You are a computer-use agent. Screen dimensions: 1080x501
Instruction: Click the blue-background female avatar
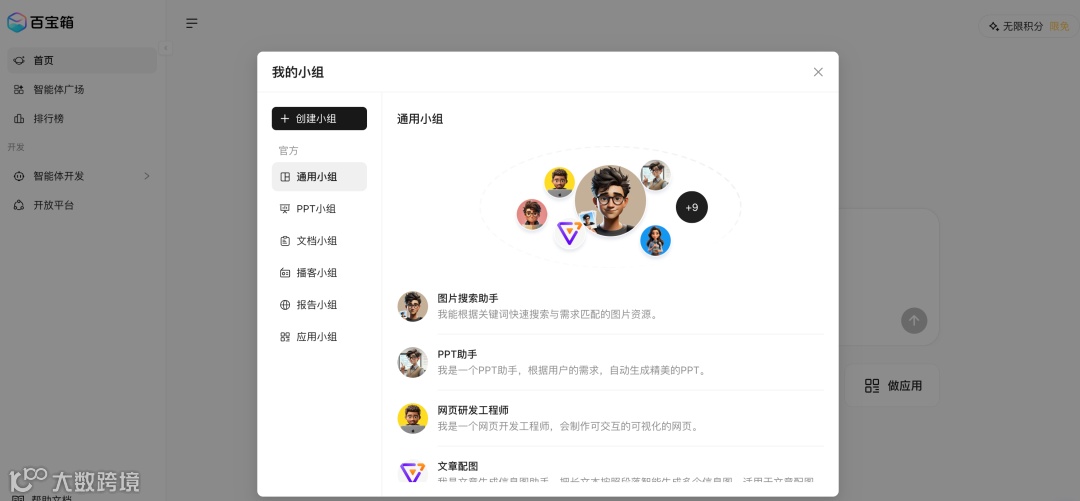[655, 241]
